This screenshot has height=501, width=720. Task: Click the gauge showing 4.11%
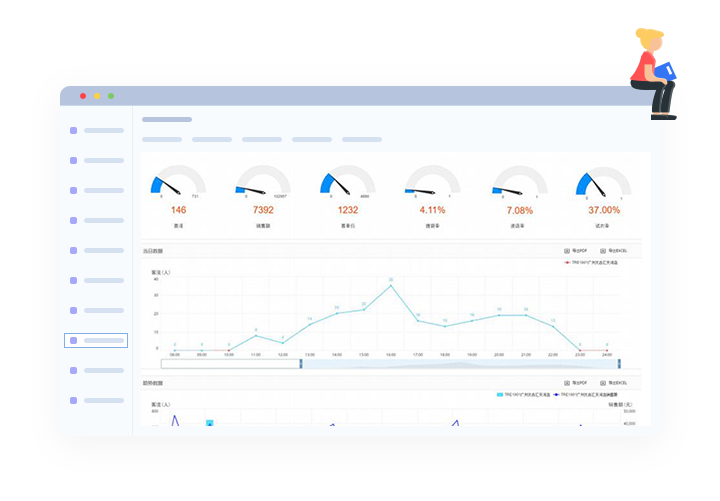pos(433,180)
